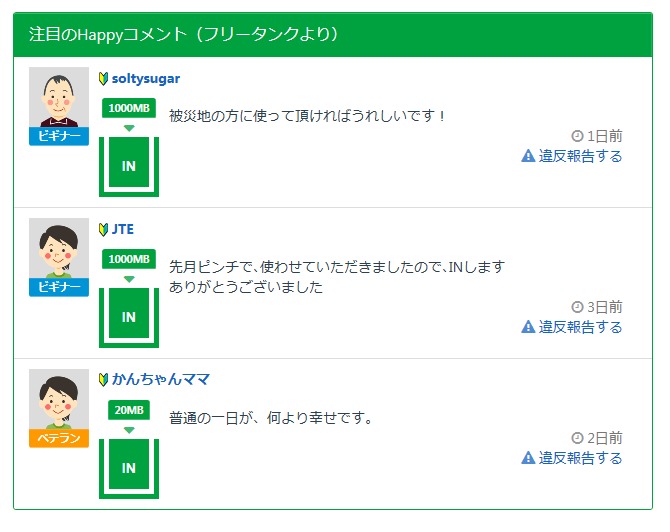
Task: Click the IN tank icon in かんちゃんママ's comment
Action: (x=129, y=467)
